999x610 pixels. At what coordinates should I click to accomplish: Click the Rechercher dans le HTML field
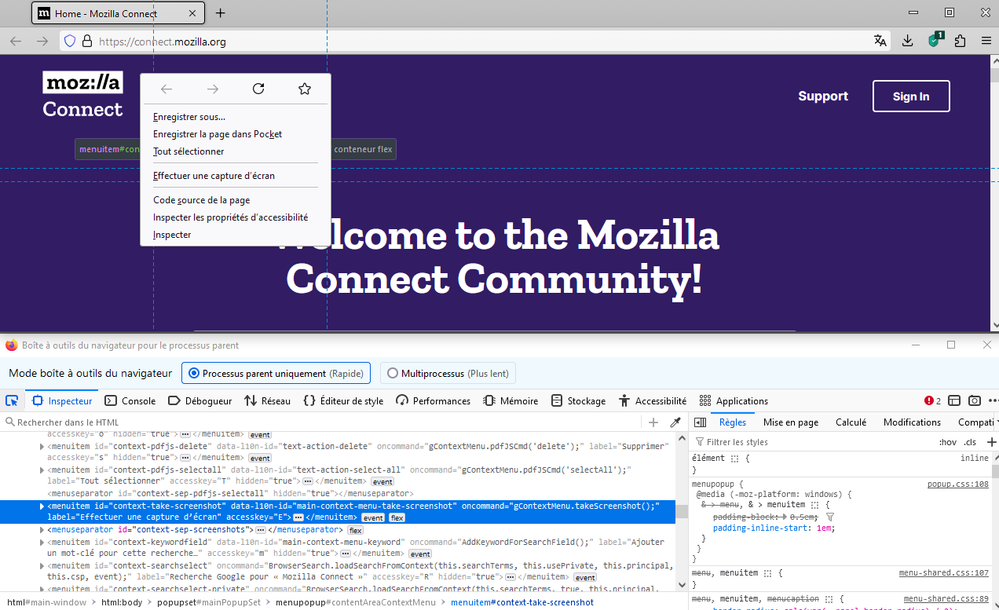tap(325, 422)
